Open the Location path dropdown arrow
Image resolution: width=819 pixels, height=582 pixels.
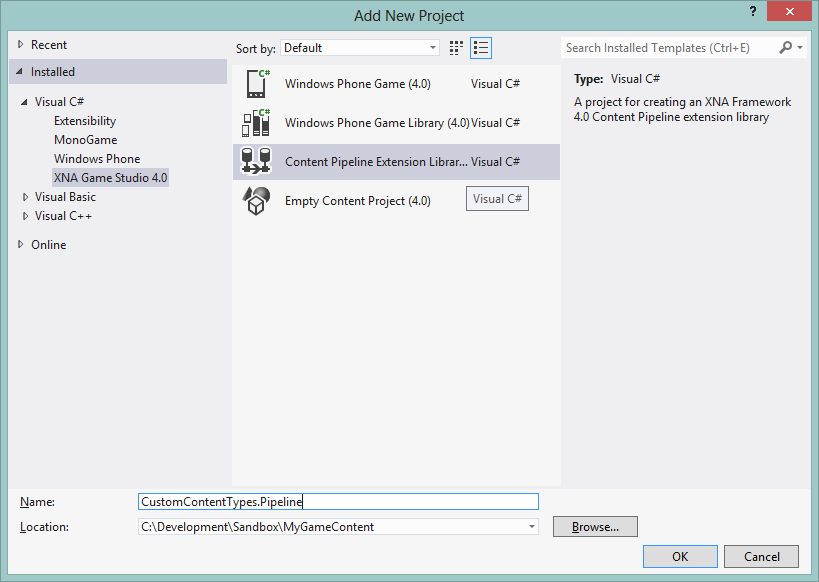coord(531,527)
